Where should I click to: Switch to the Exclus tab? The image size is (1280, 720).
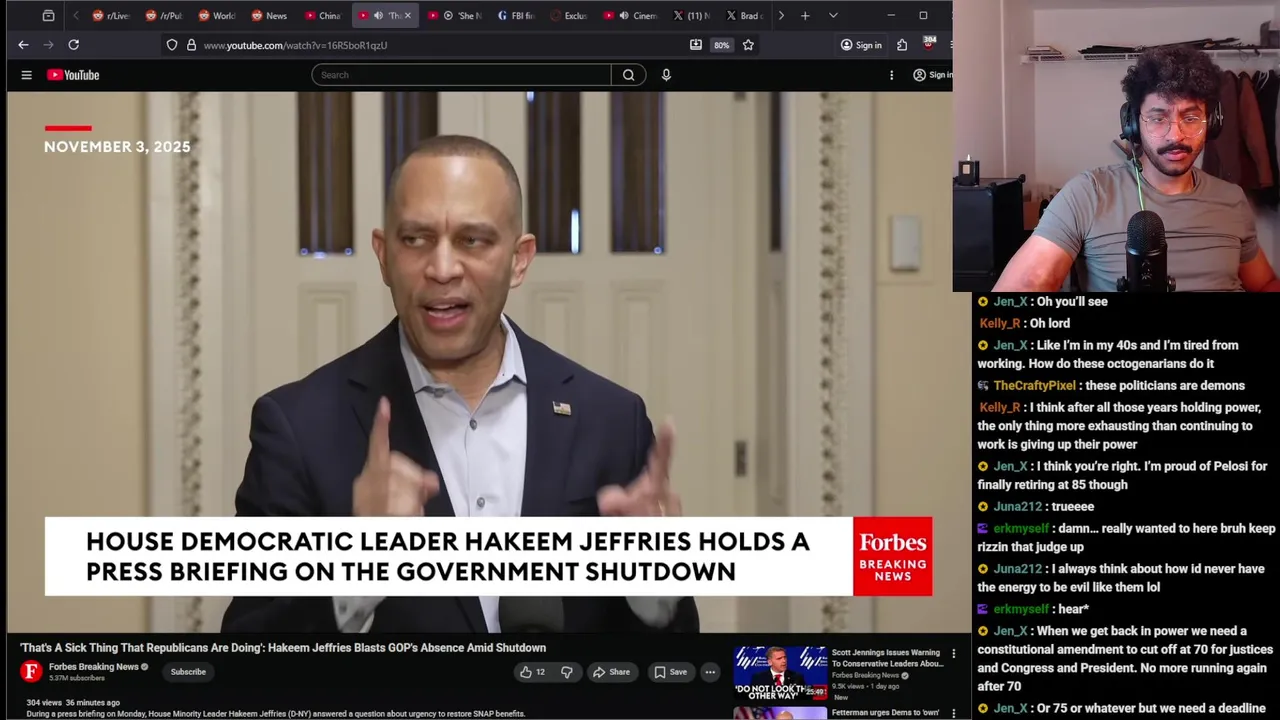pyautogui.click(x=570, y=16)
